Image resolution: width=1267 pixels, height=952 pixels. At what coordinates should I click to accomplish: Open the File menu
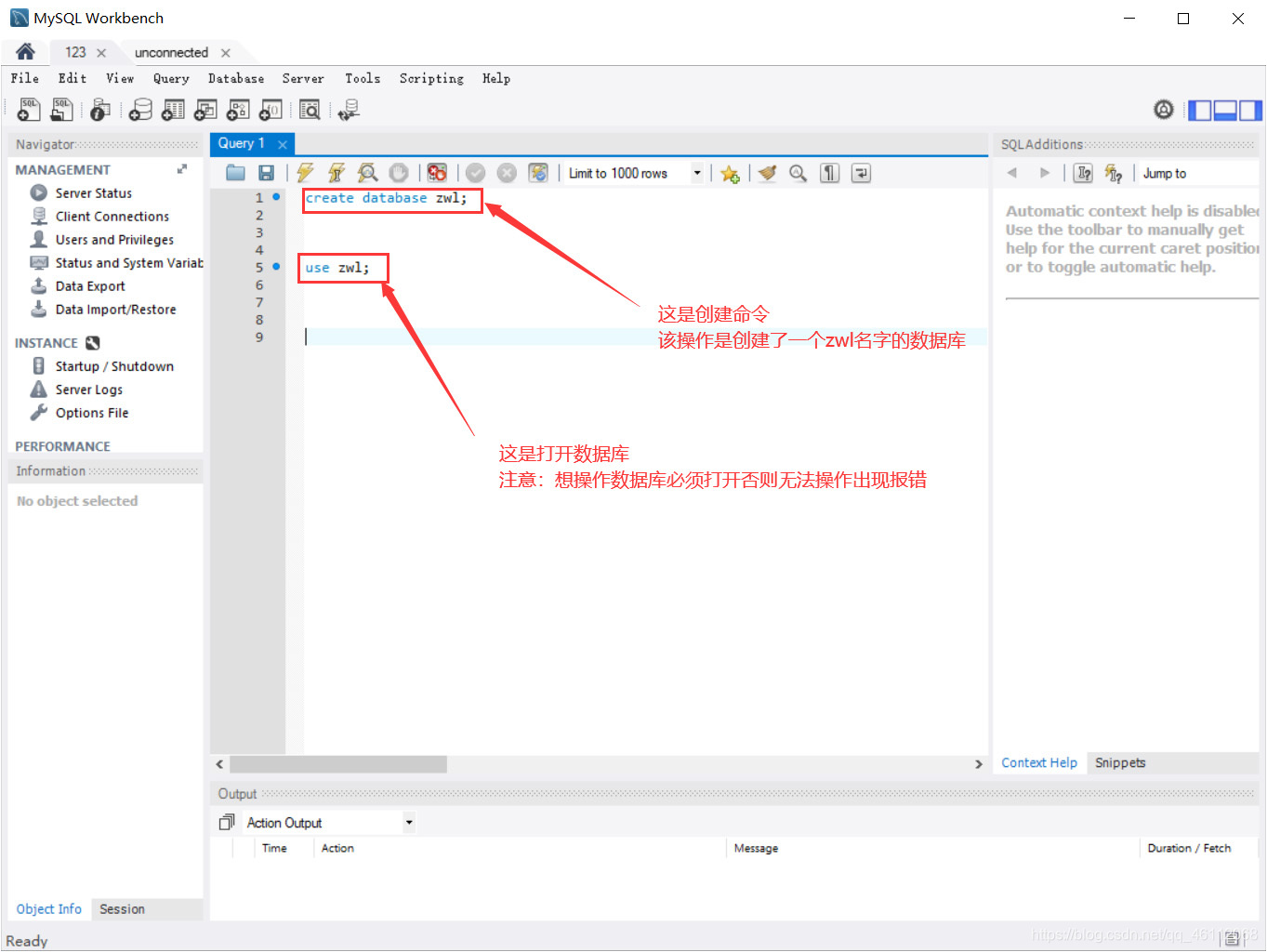click(x=25, y=79)
